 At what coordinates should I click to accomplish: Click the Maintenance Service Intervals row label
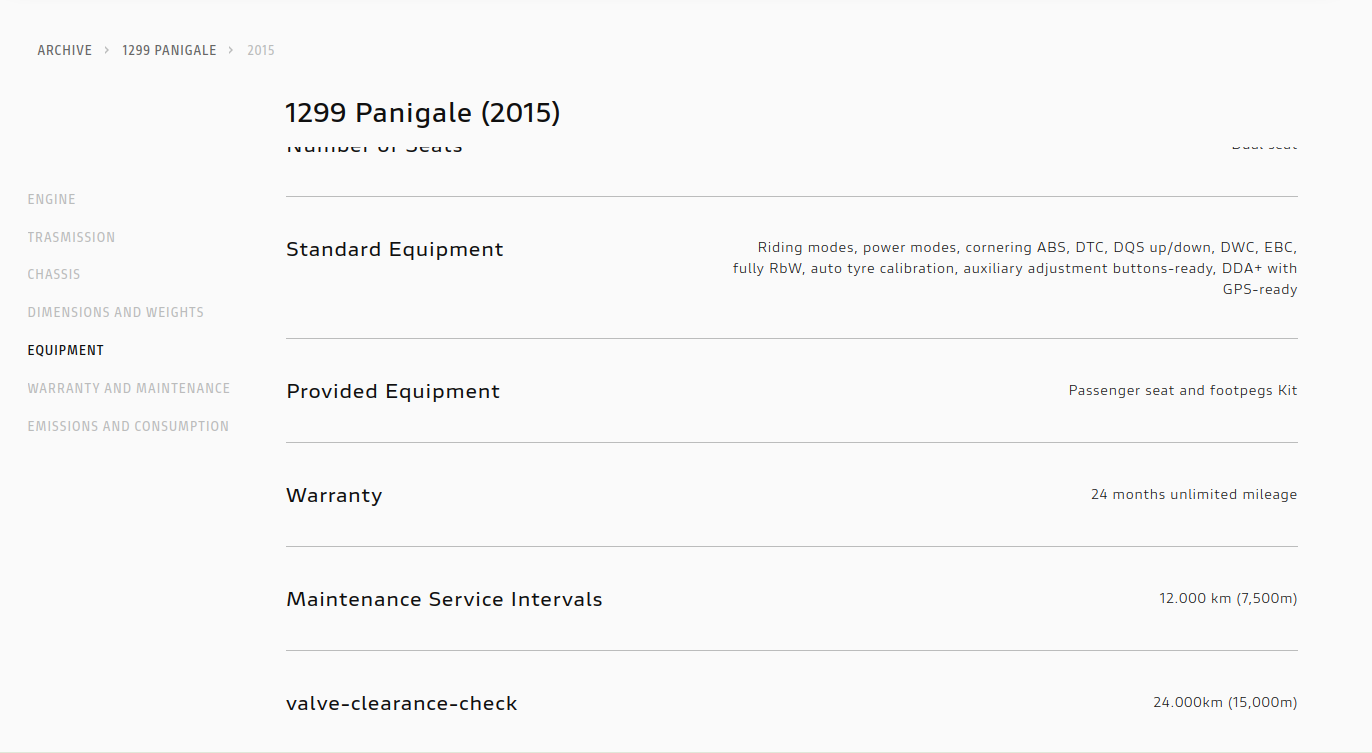tap(444, 599)
